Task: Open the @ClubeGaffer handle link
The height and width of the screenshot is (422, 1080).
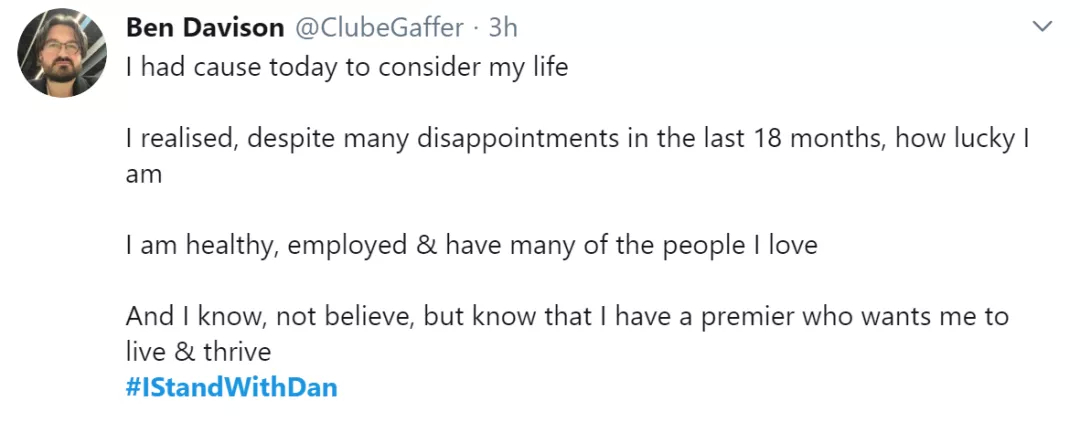Action: click(x=380, y=28)
